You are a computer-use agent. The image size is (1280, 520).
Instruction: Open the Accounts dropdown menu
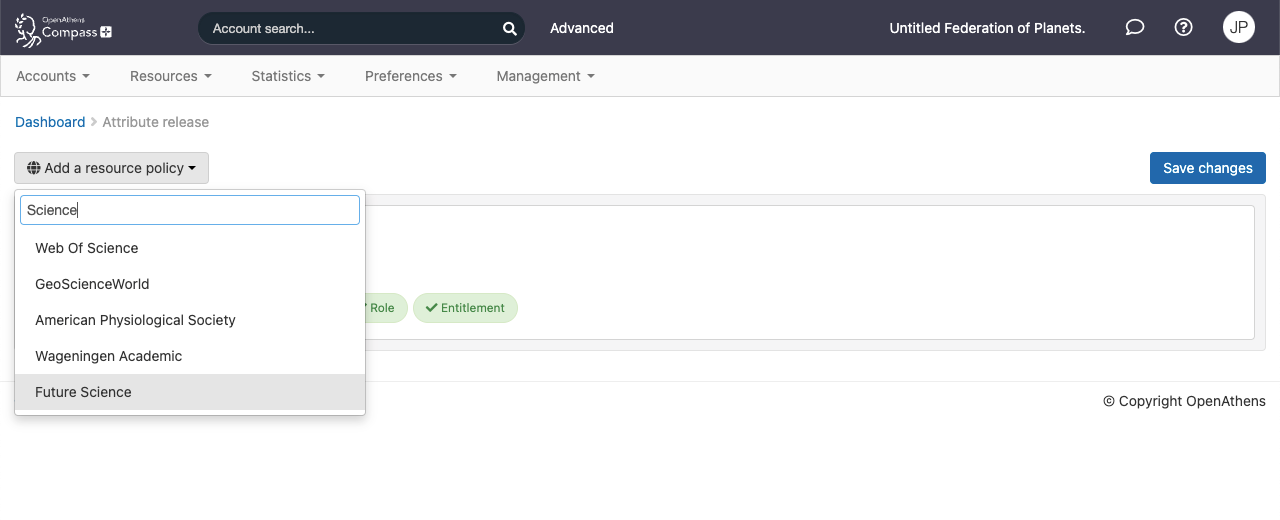tap(53, 76)
